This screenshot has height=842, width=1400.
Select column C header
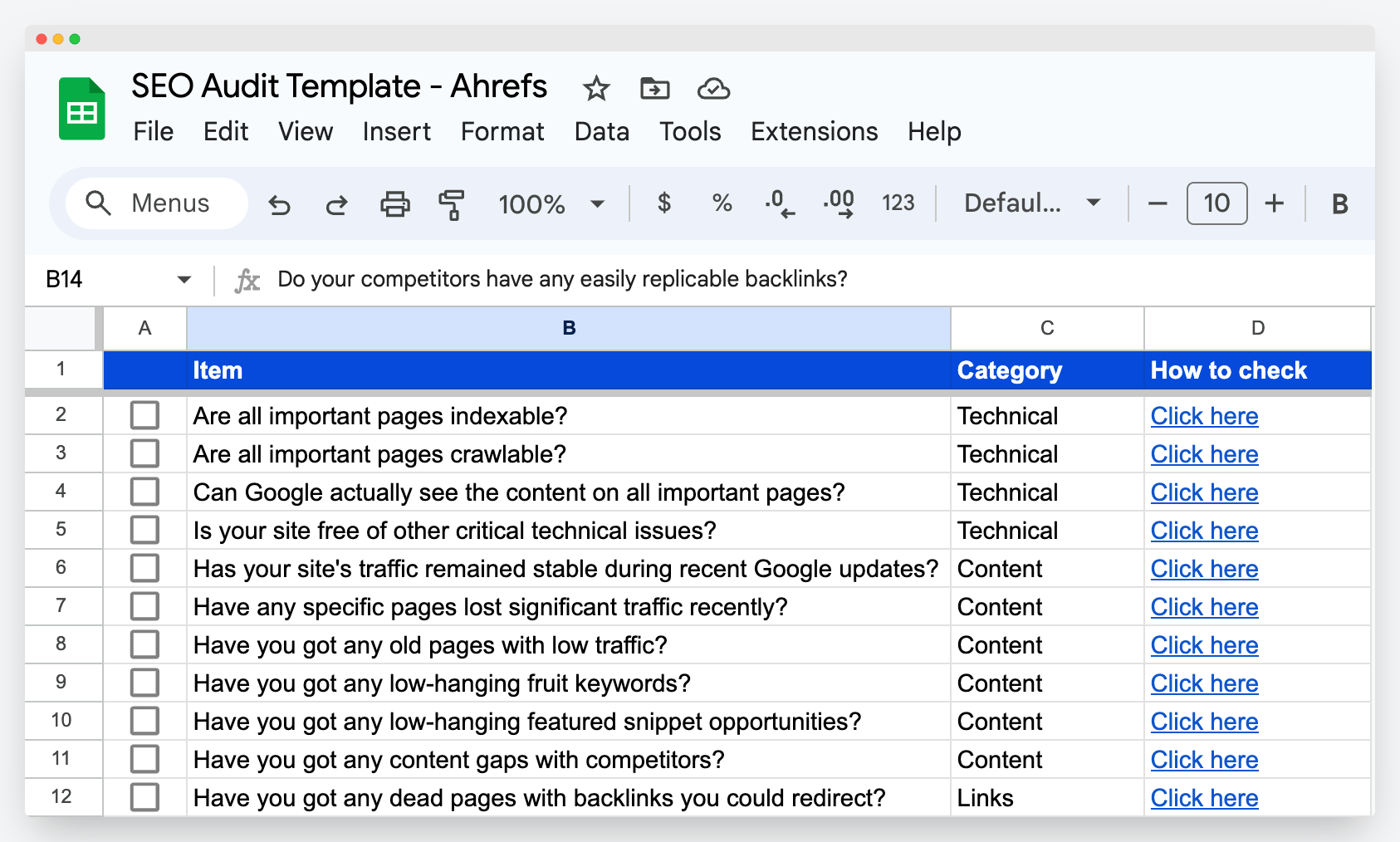tap(1045, 328)
